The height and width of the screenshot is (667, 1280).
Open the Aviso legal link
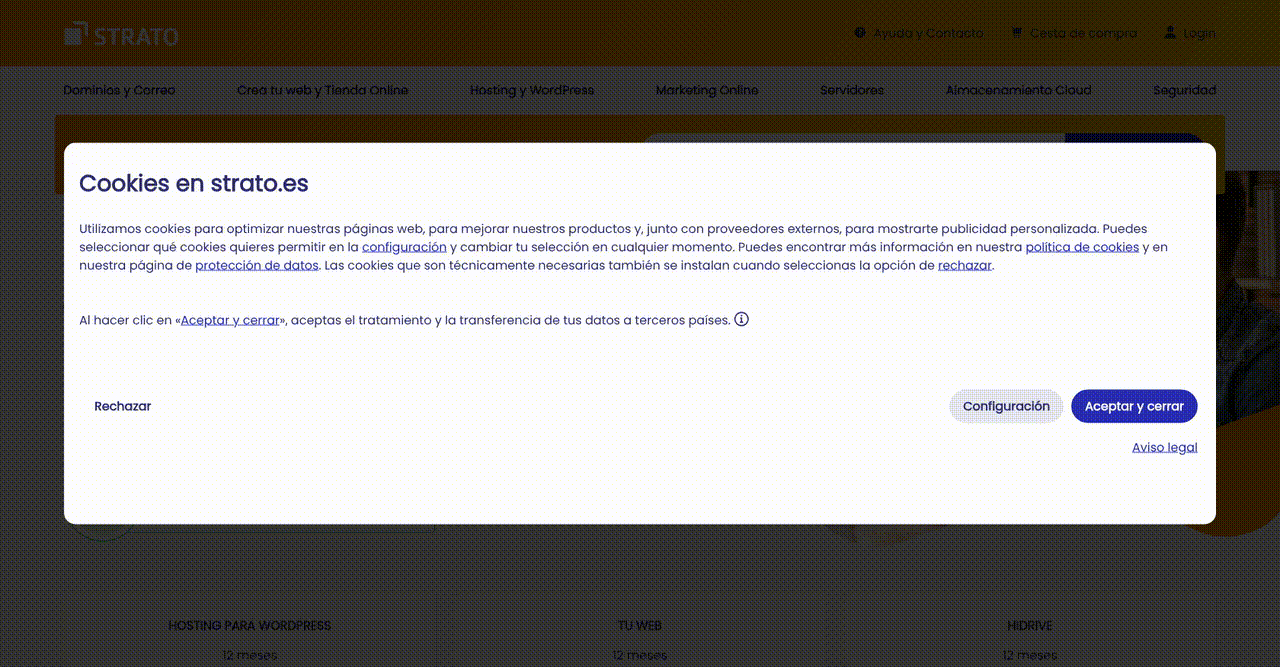[1164, 447]
